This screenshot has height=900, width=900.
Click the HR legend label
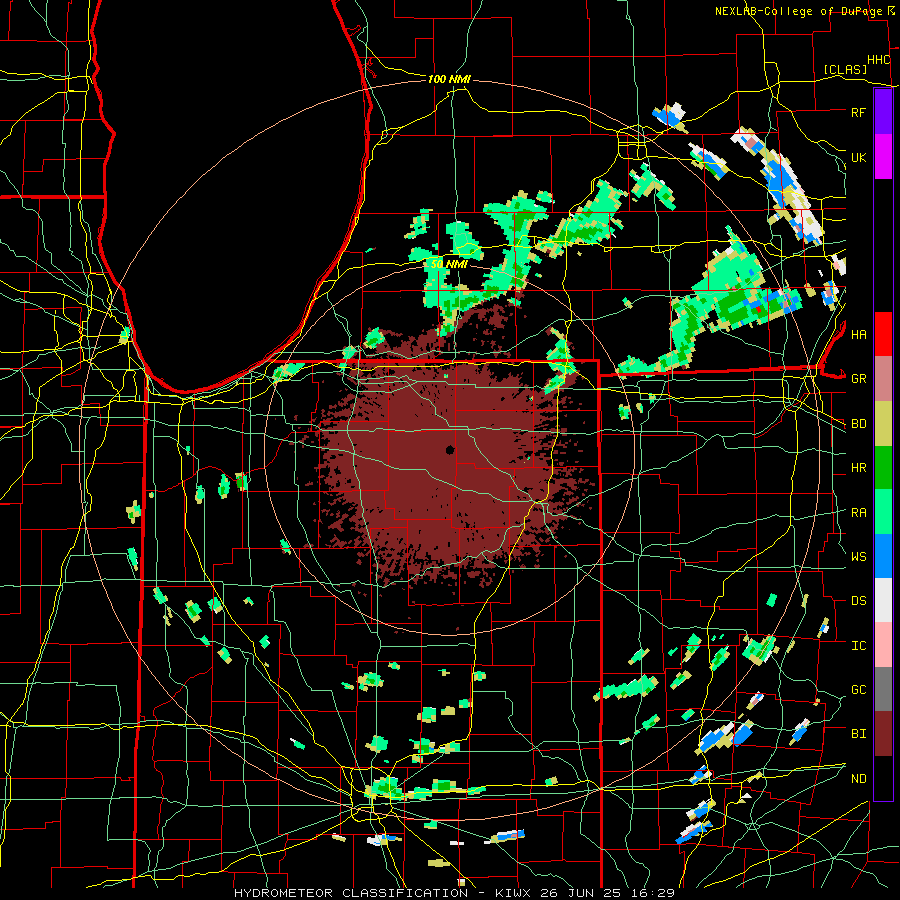[x=859, y=468]
